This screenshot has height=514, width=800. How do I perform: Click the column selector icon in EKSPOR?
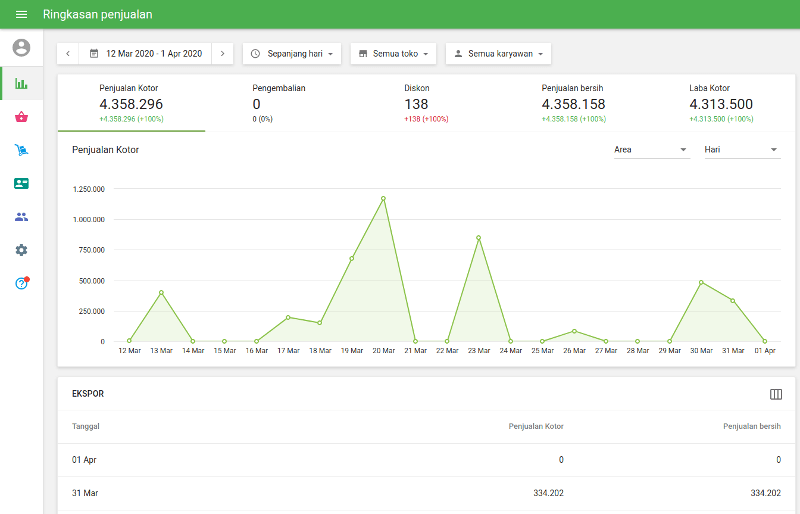776,394
